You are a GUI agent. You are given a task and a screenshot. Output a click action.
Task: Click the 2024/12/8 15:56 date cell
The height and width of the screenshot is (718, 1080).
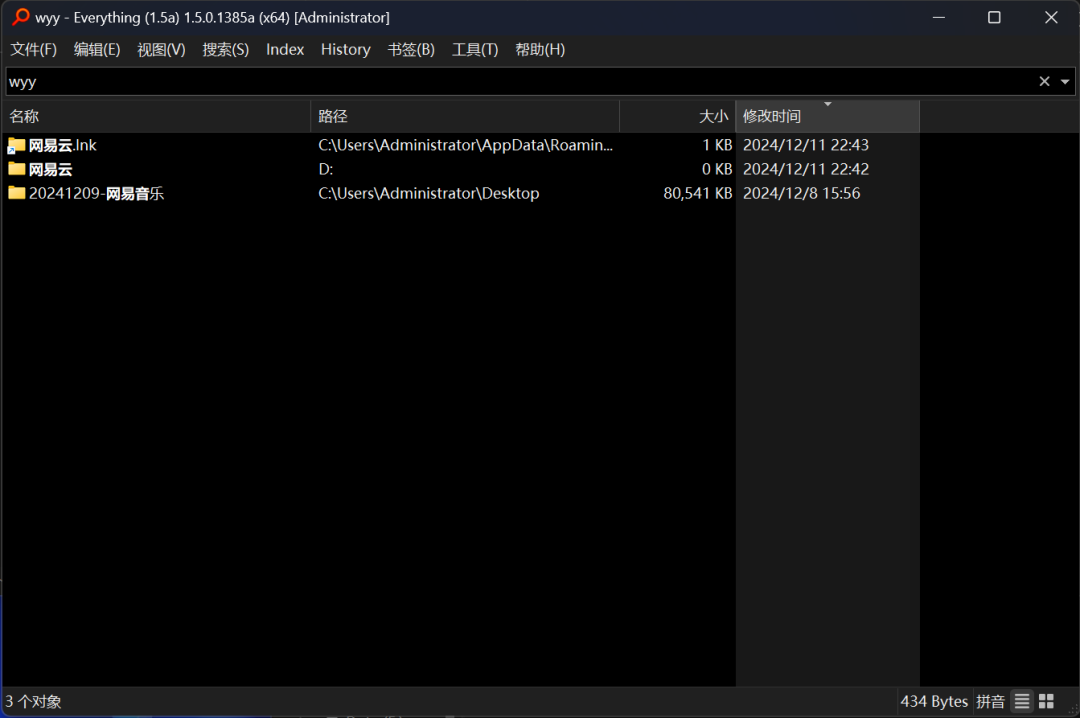coord(802,194)
